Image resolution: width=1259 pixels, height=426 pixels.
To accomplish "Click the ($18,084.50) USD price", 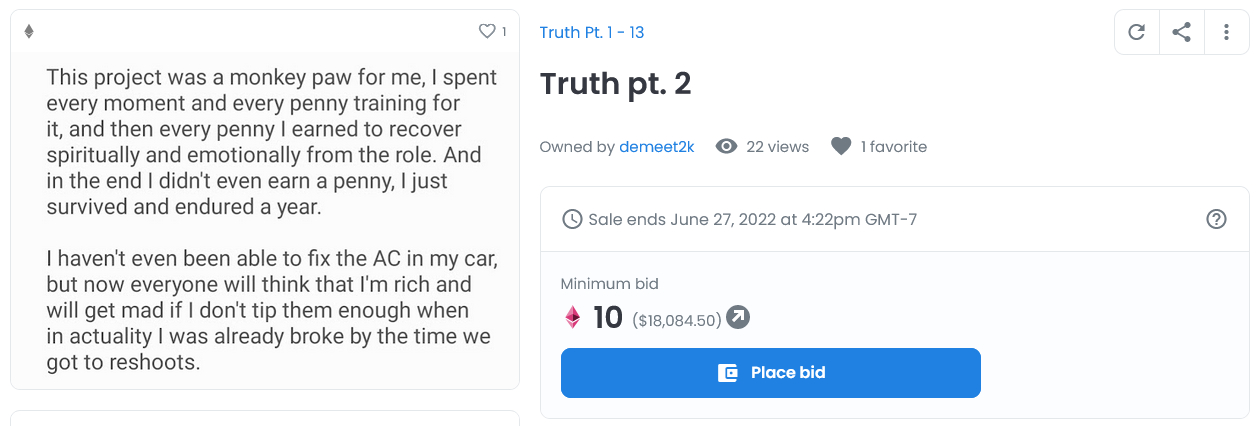I will click(x=677, y=320).
